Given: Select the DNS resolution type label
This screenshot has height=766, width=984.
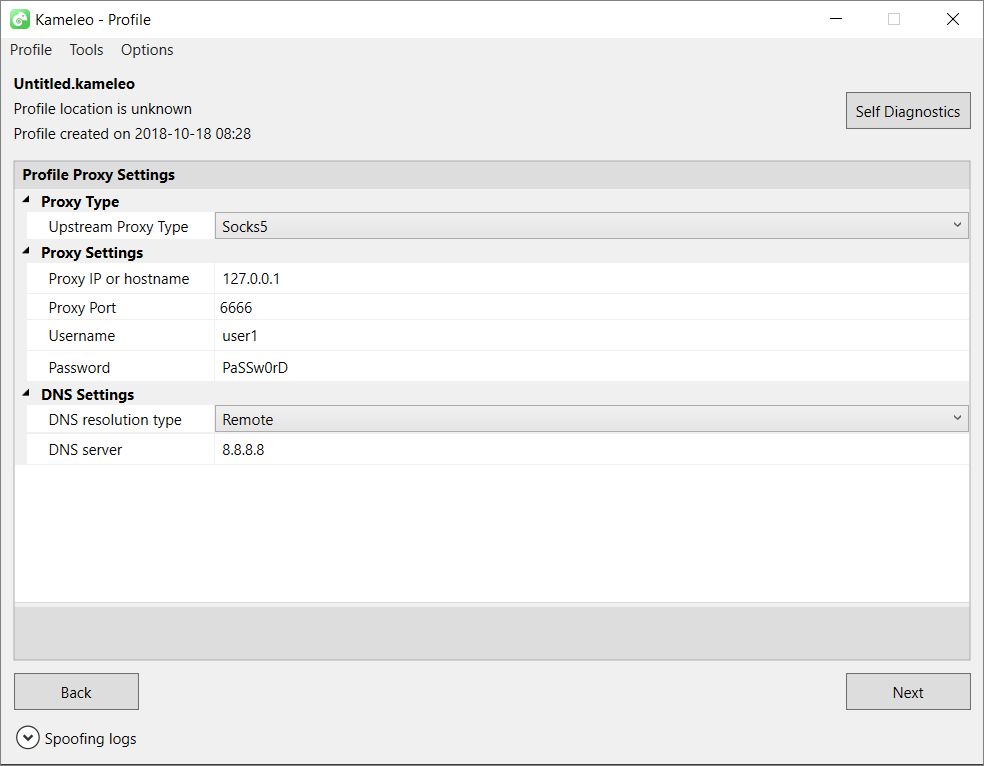Looking at the screenshot, I should tap(115, 420).
